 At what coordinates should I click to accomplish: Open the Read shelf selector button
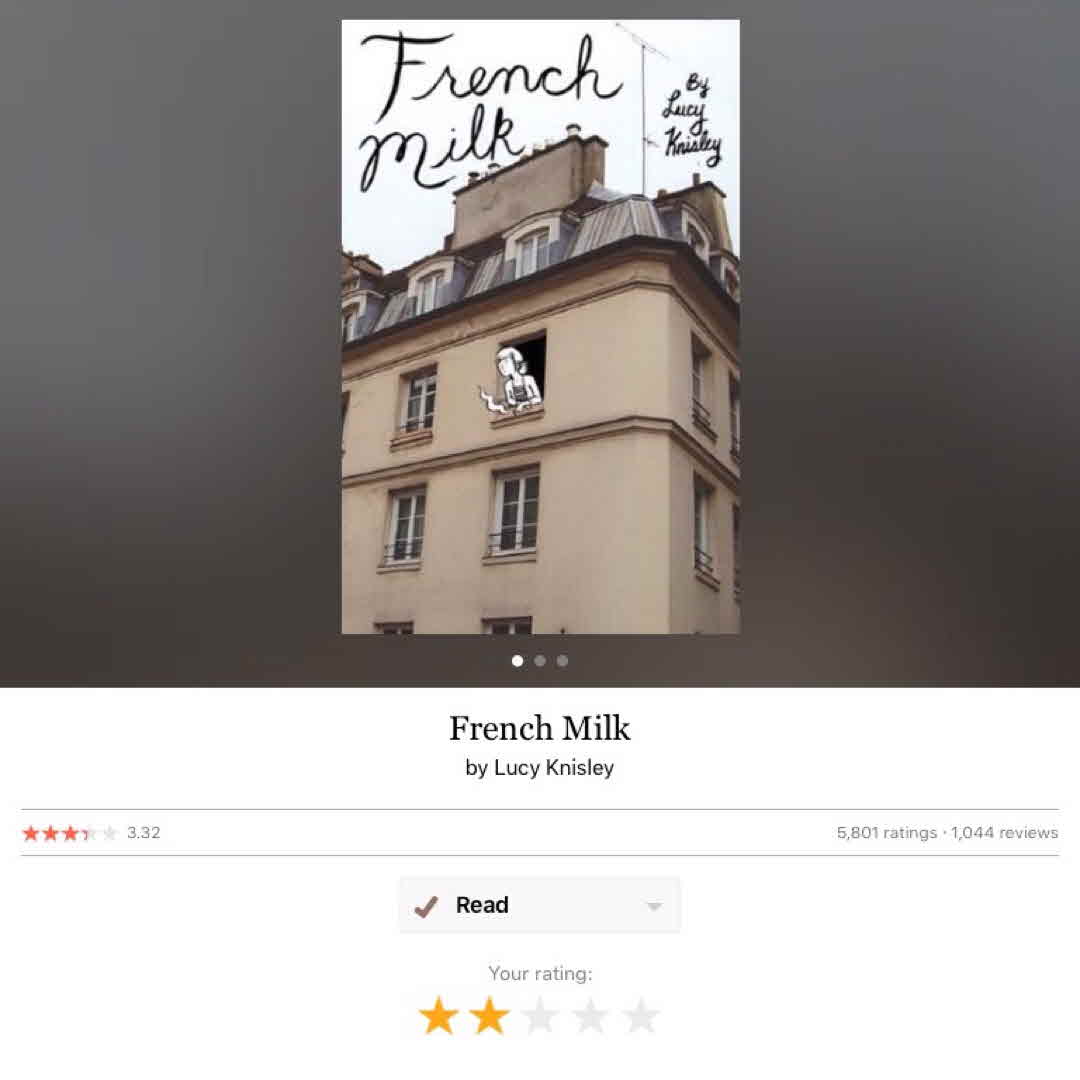pyautogui.click(x=540, y=905)
